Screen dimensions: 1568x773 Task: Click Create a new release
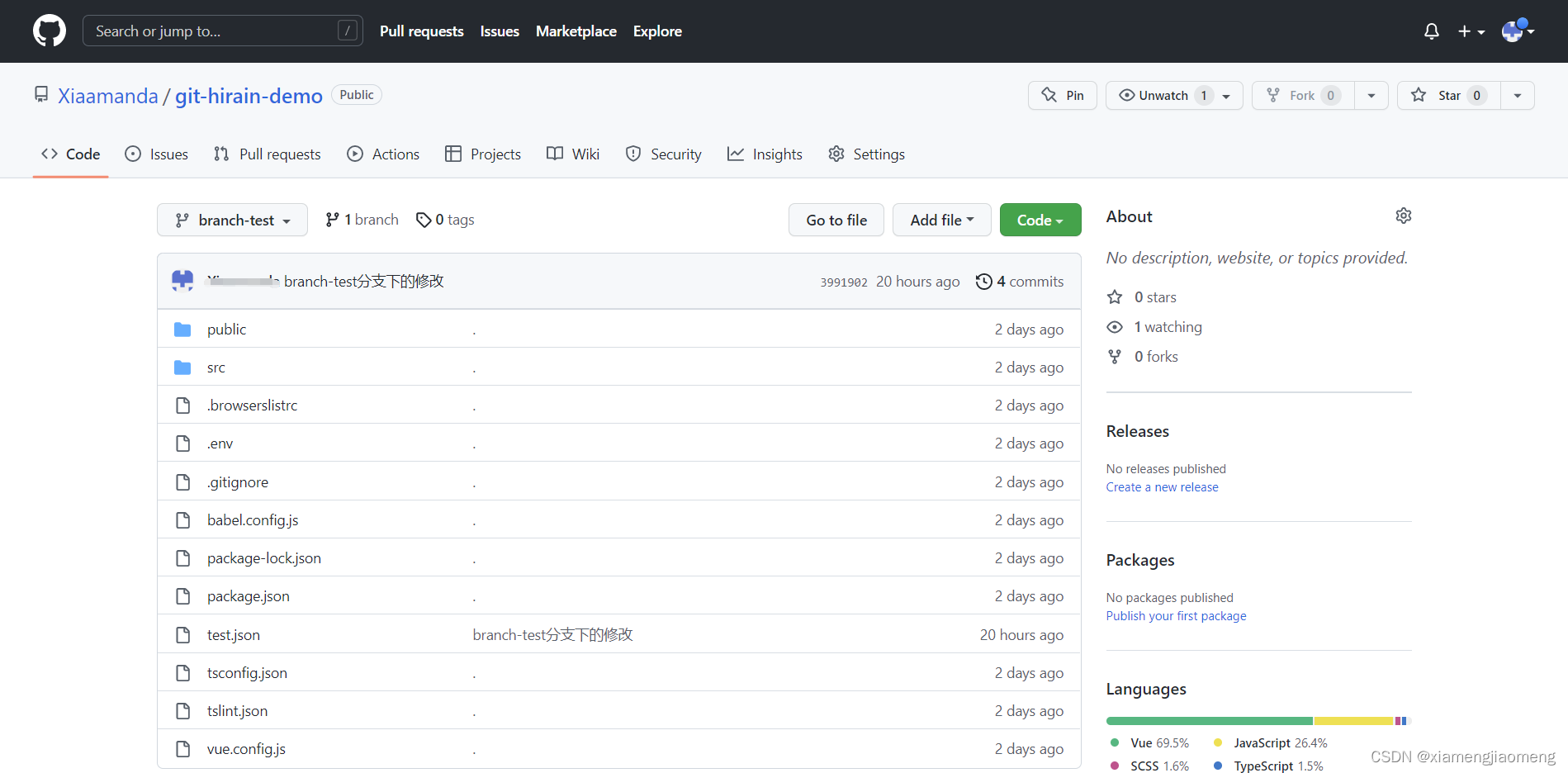[x=1163, y=487]
